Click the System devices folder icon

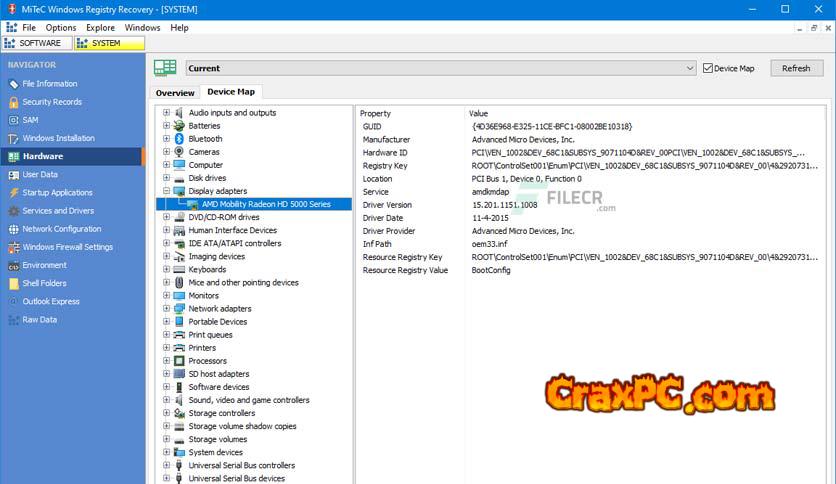[x=179, y=452]
